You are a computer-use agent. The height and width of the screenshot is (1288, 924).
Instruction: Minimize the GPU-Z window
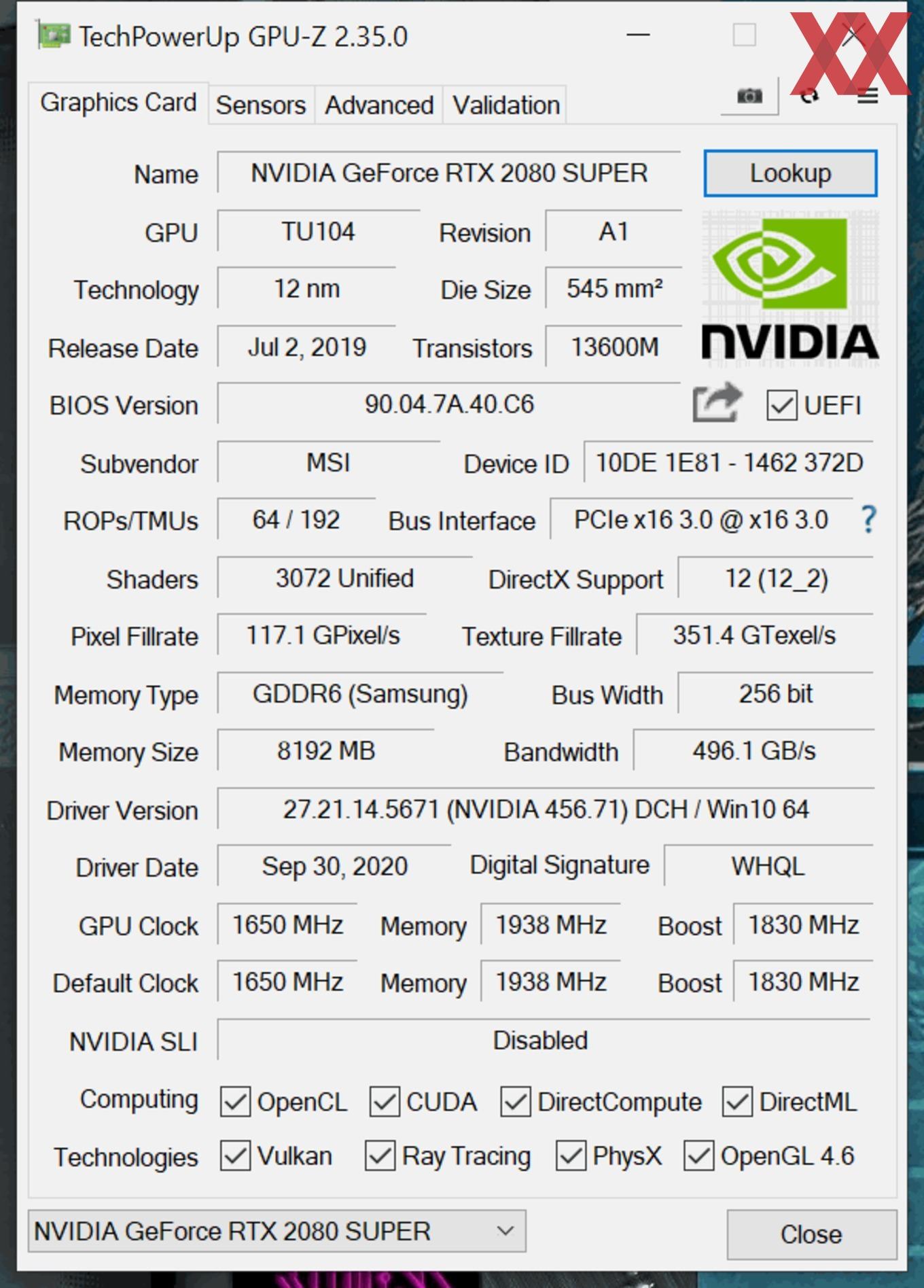tap(638, 34)
